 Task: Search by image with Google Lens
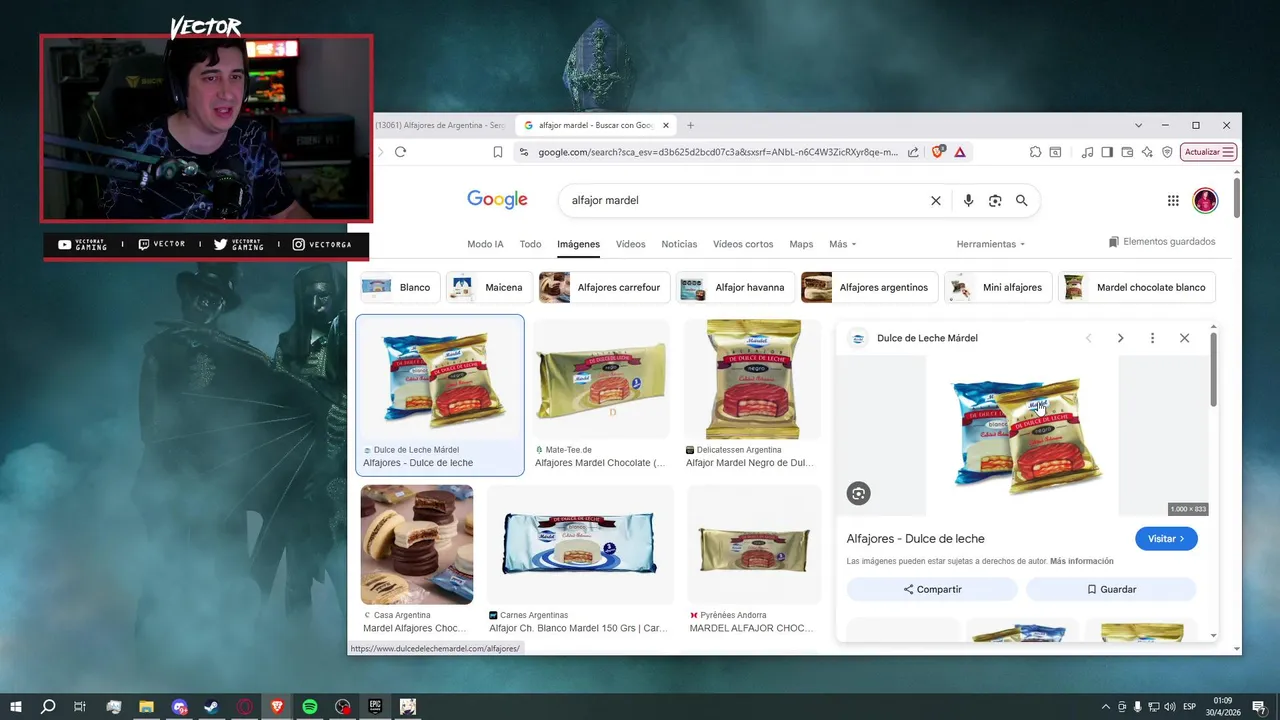995,200
